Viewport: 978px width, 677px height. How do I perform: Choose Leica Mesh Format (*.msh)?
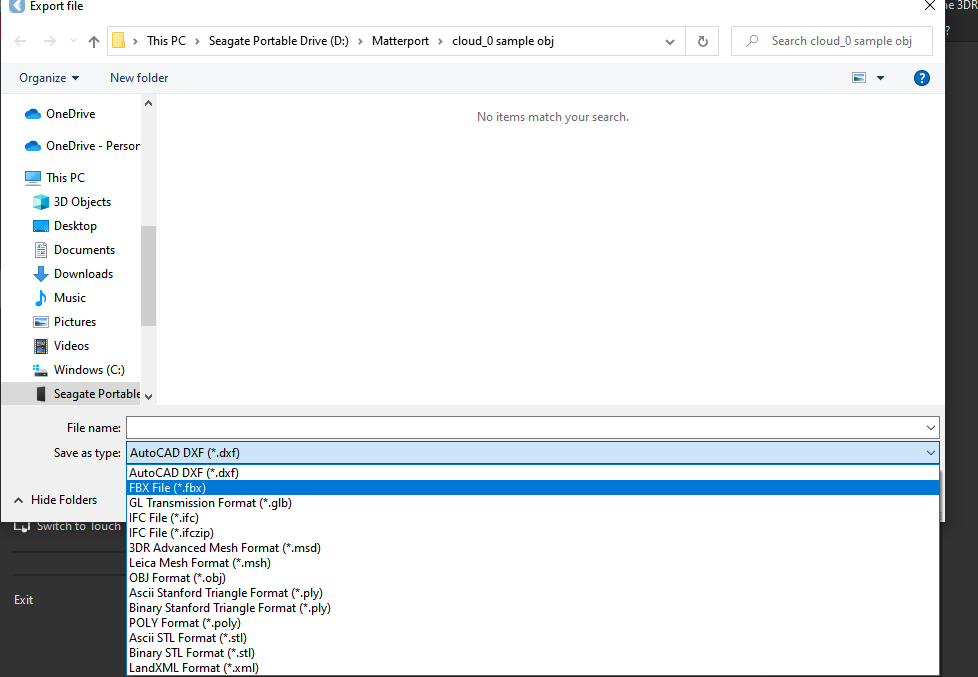tap(533, 563)
